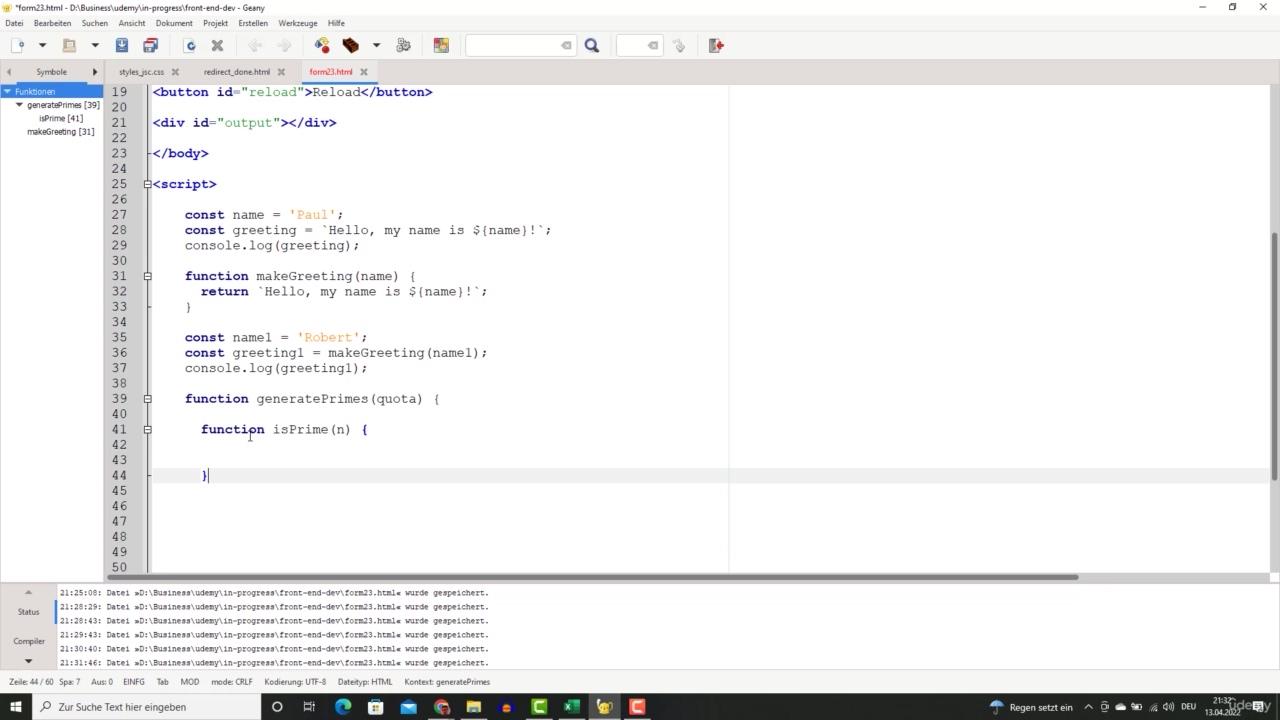Screen dimensions: 1280x720
Task: Save the current file via toolbar
Action: [x=122, y=45]
